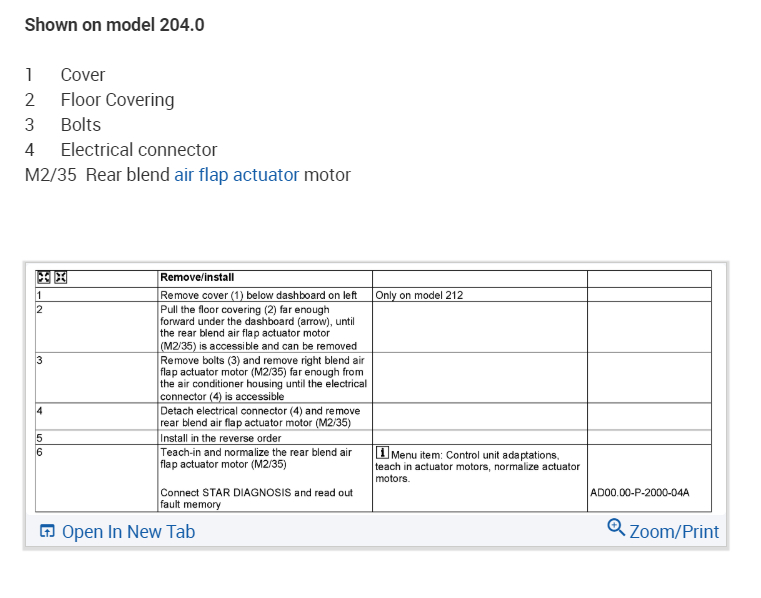
Task: Click the 'Open In New Tab' link text
Action: click(128, 532)
